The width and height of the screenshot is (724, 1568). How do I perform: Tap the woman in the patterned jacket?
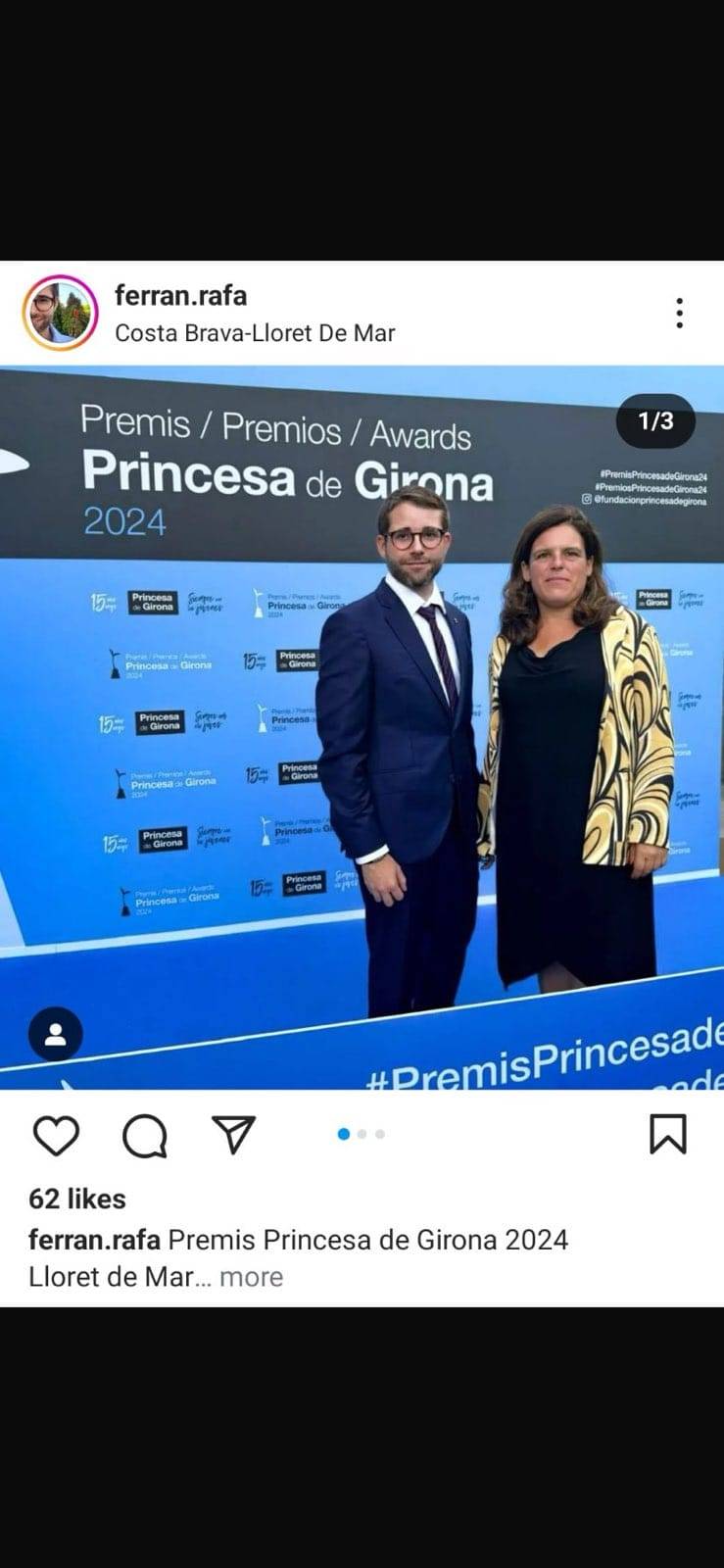coord(578,745)
